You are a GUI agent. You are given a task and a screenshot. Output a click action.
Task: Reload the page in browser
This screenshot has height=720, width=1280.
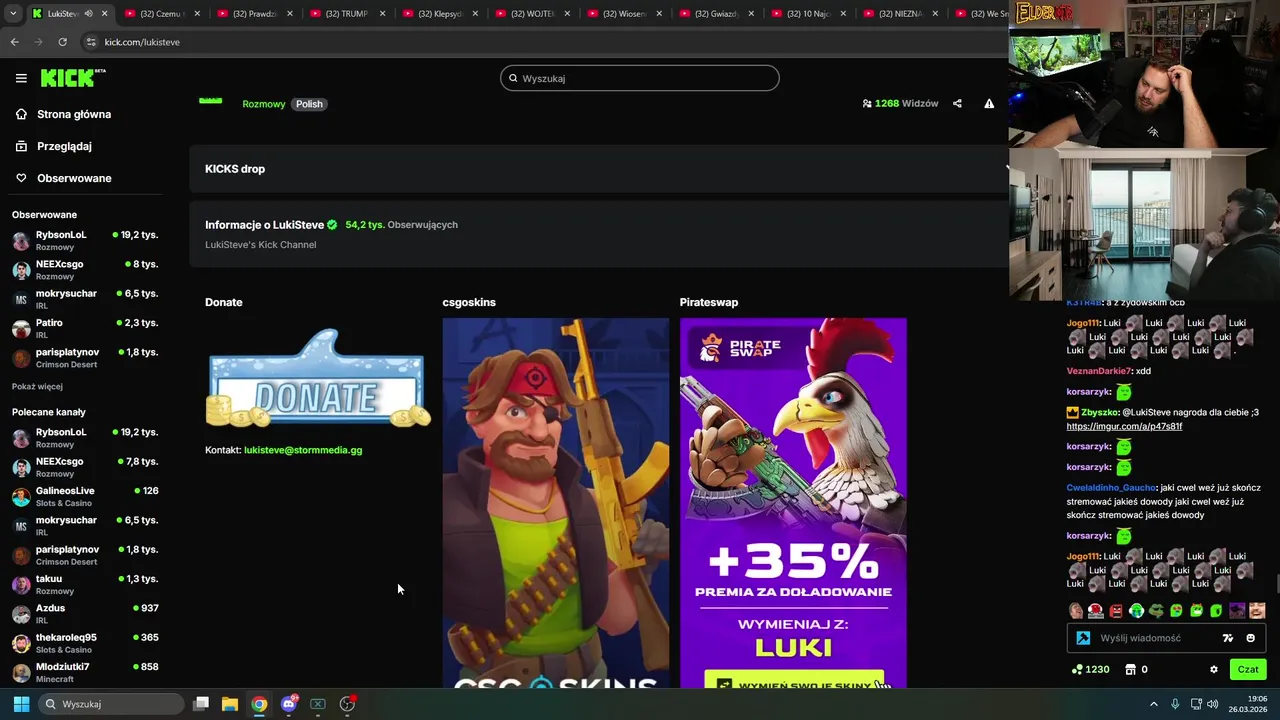(x=62, y=42)
